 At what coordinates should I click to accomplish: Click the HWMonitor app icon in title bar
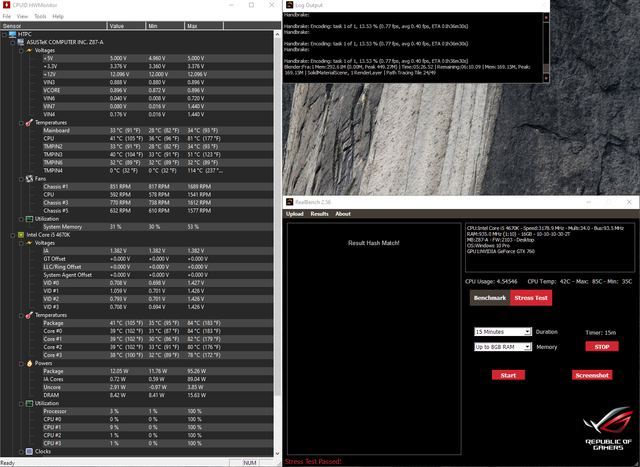(6, 5)
